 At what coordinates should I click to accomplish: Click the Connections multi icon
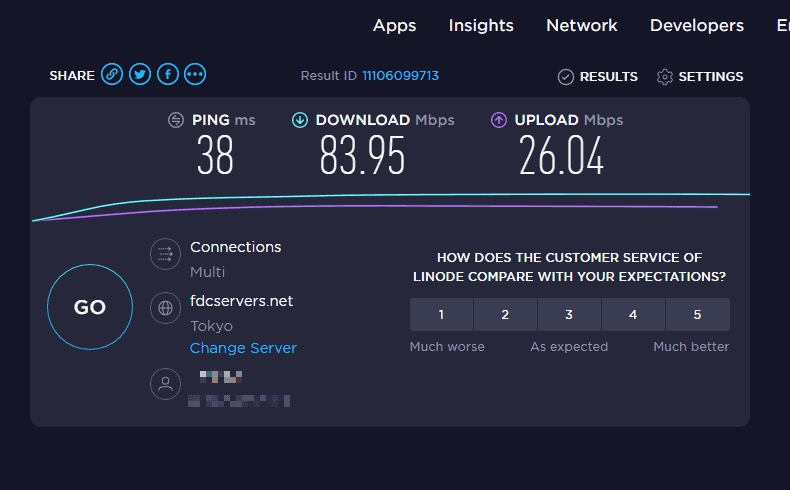tap(163, 254)
